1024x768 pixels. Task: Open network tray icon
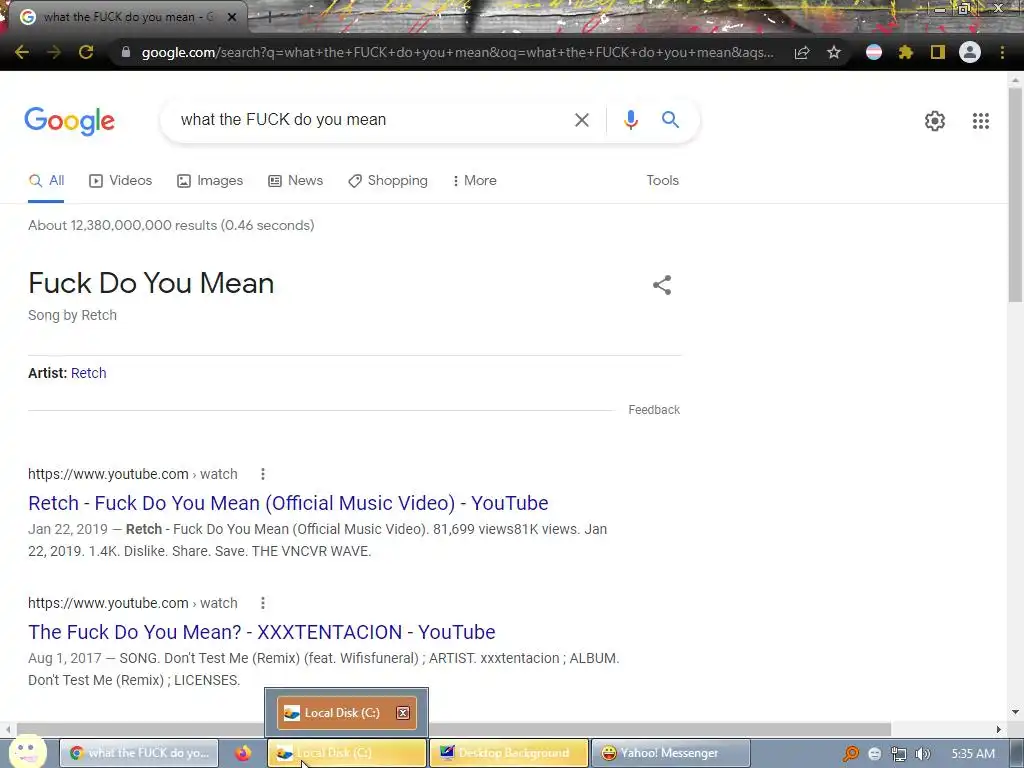899,754
